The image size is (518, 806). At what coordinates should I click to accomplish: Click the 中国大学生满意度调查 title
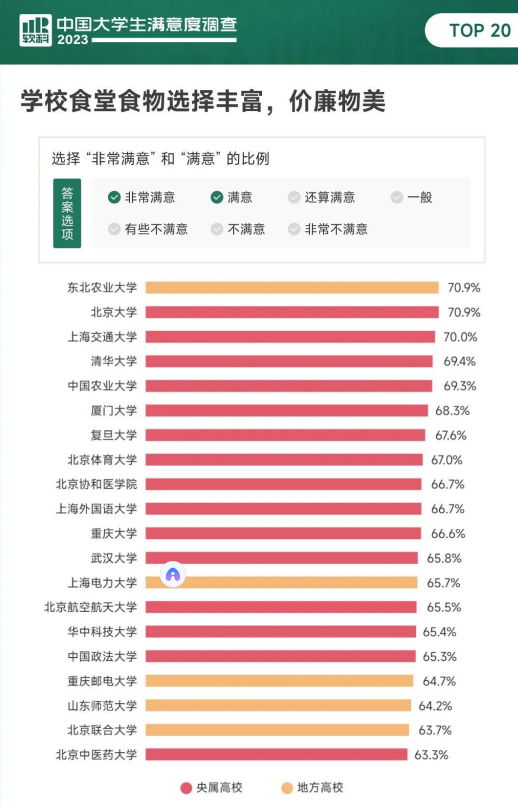147,24
